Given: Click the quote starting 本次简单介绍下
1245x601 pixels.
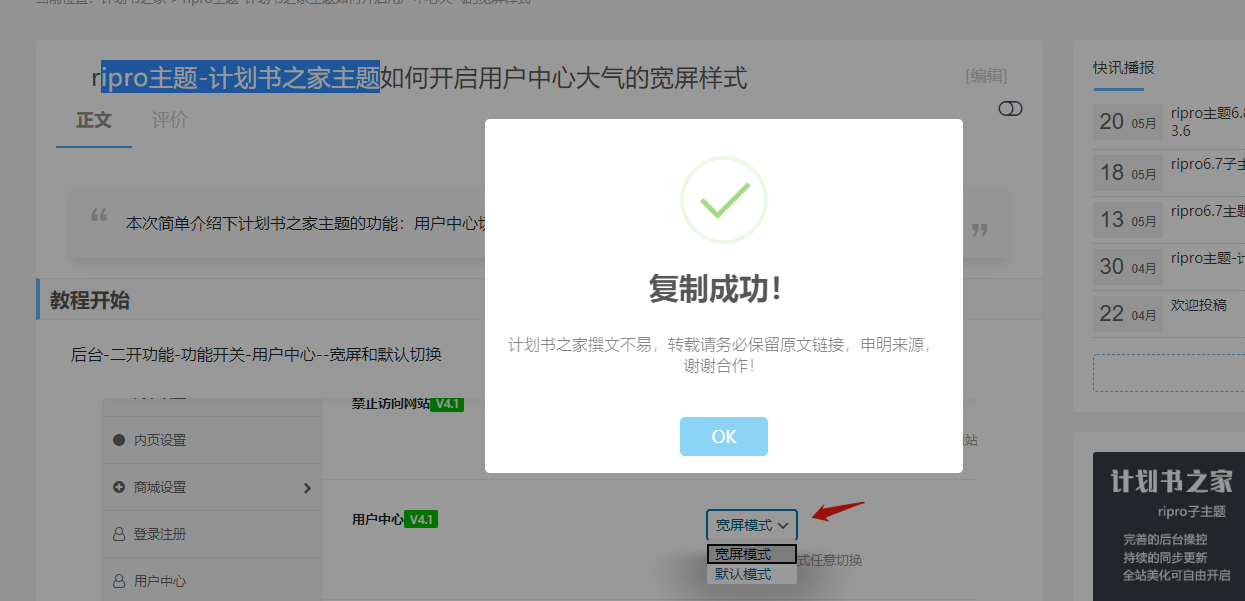Looking at the screenshot, I should tap(305, 223).
